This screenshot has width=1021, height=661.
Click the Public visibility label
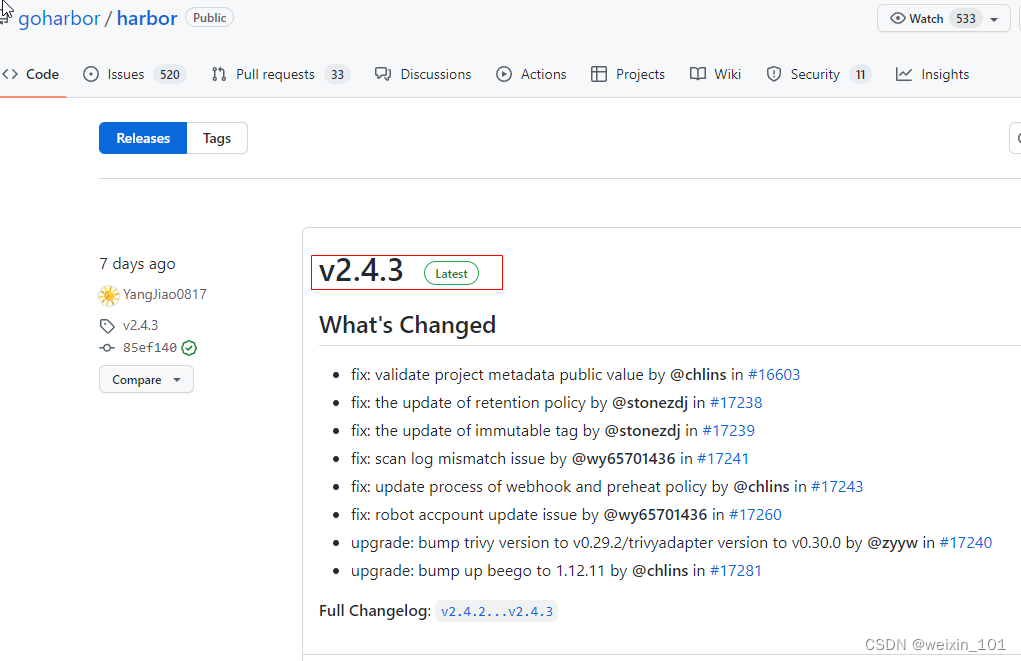[x=210, y=18]
